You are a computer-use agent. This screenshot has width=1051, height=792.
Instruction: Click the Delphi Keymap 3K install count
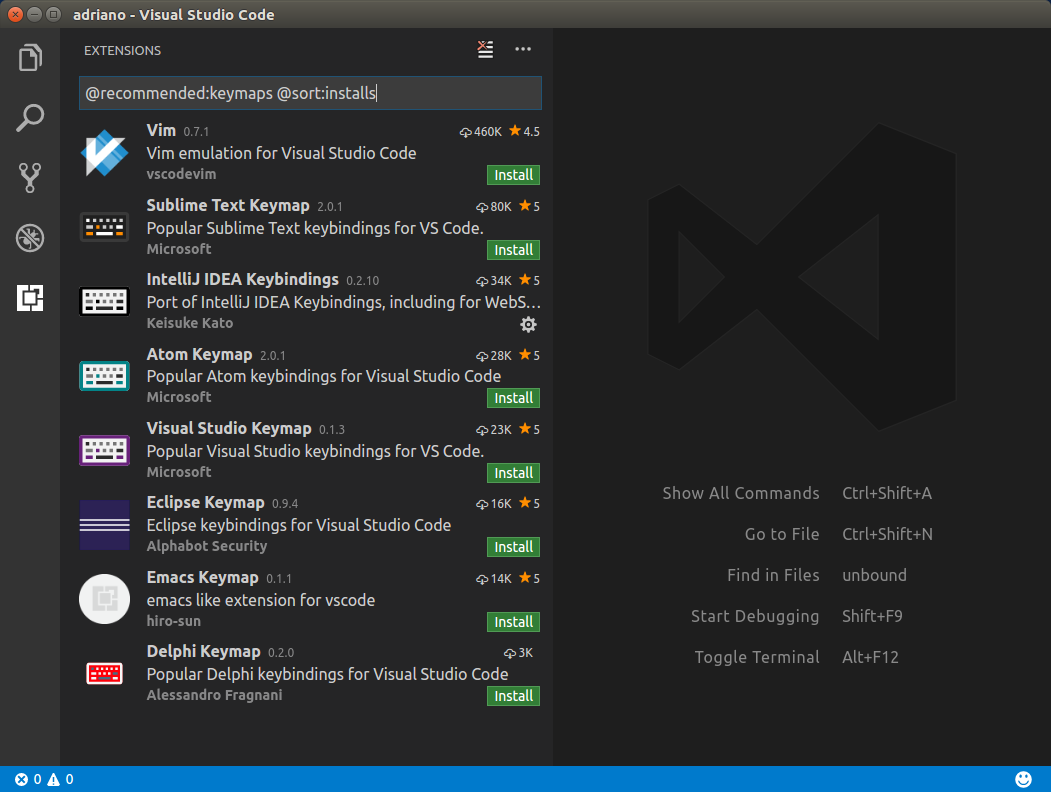(x=518, y=653)
